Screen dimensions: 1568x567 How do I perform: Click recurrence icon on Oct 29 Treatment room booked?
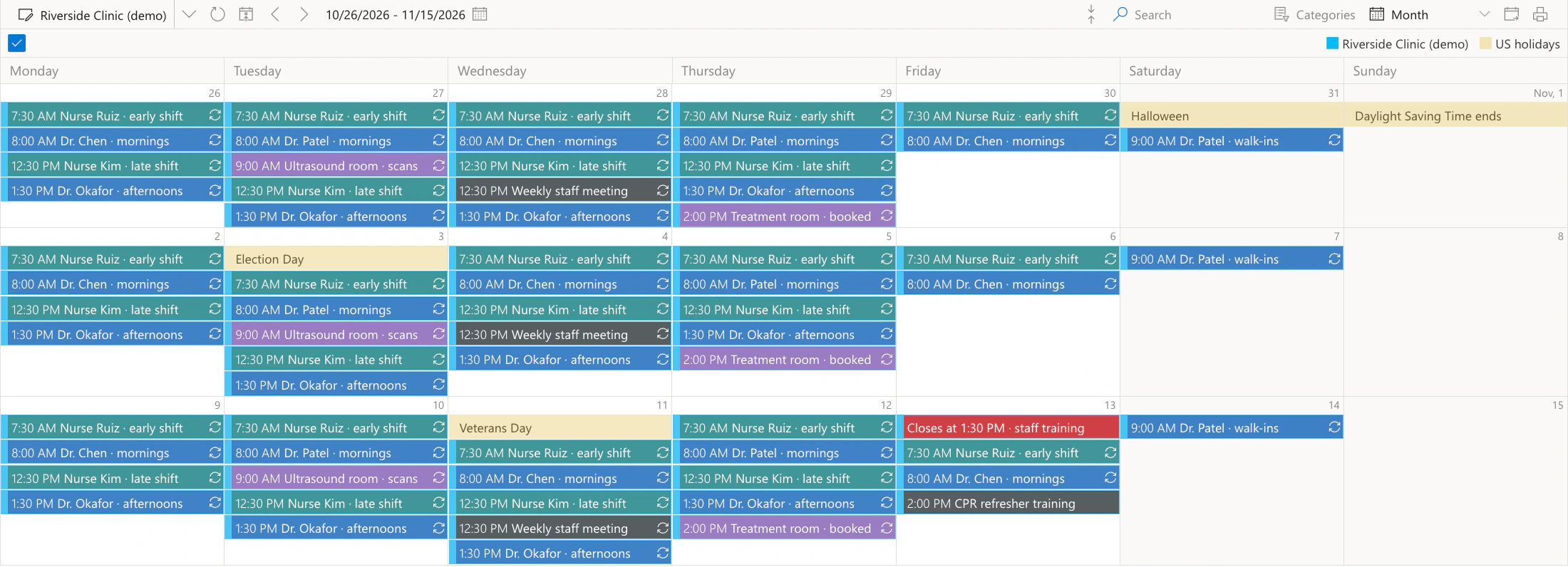[x=887, y=215]
